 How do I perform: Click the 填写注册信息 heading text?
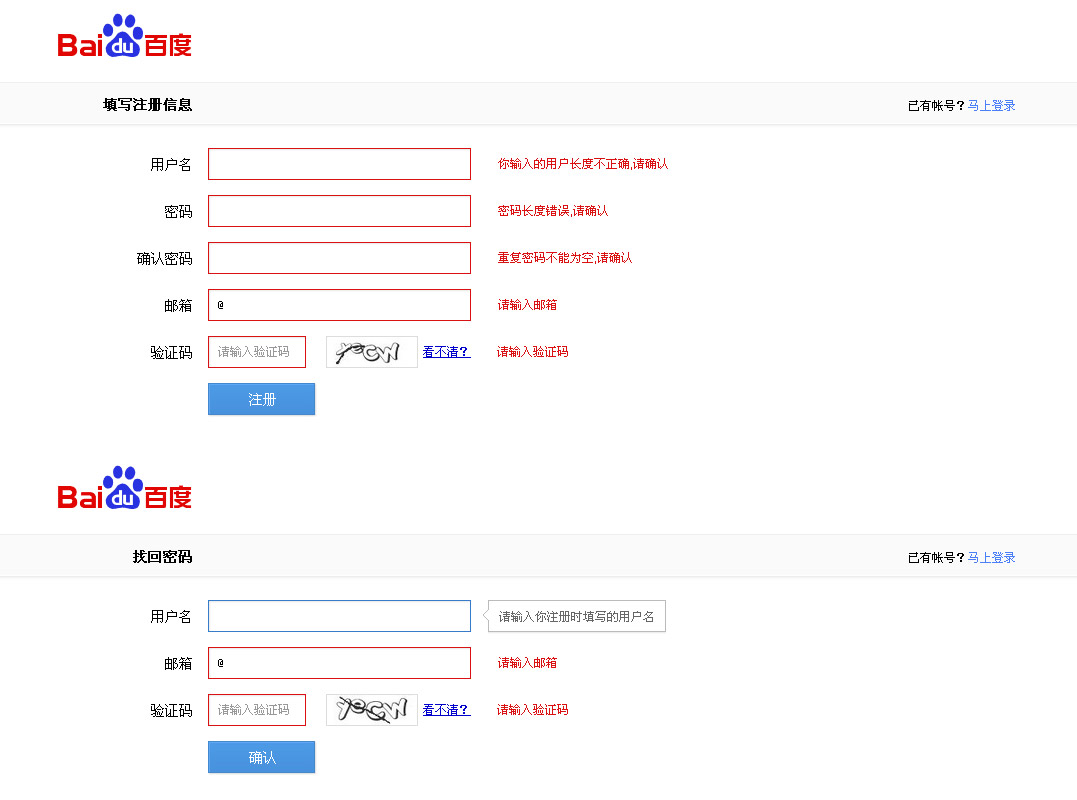click(148, 104)
